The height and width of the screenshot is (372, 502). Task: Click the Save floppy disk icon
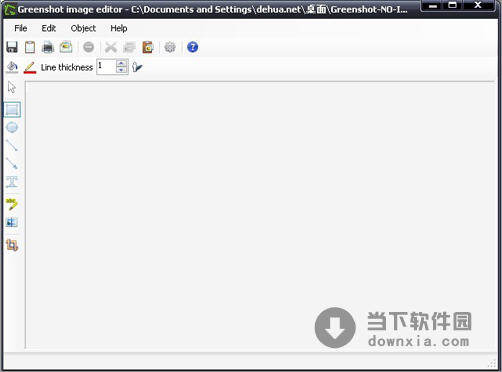[x=12, y=47]
